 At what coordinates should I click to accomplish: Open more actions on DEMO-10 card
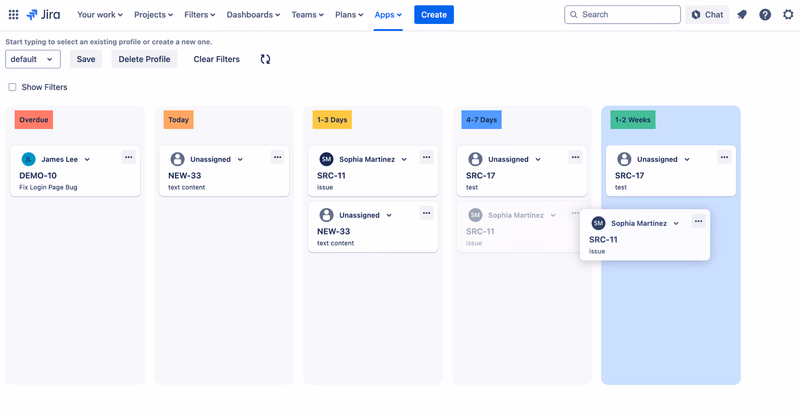(129, 157)
